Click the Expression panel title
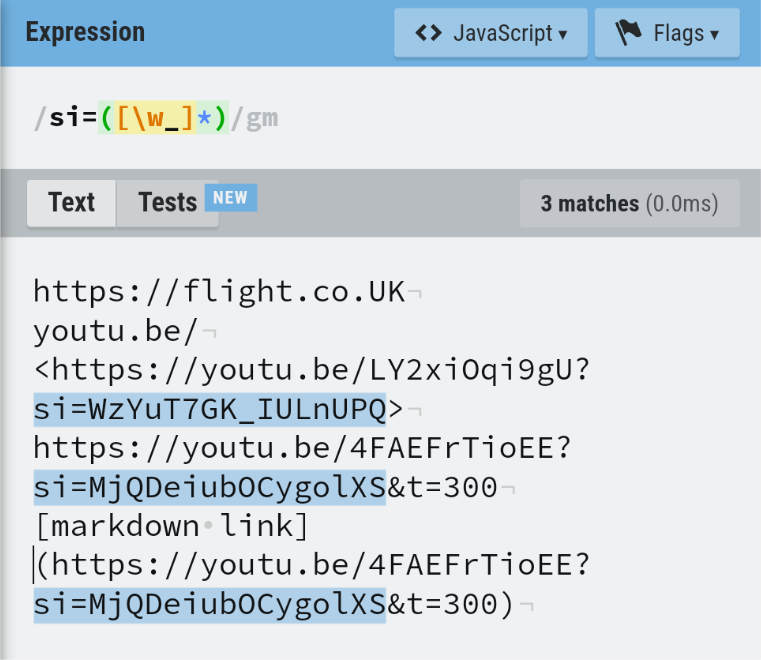 click(85, 32)
